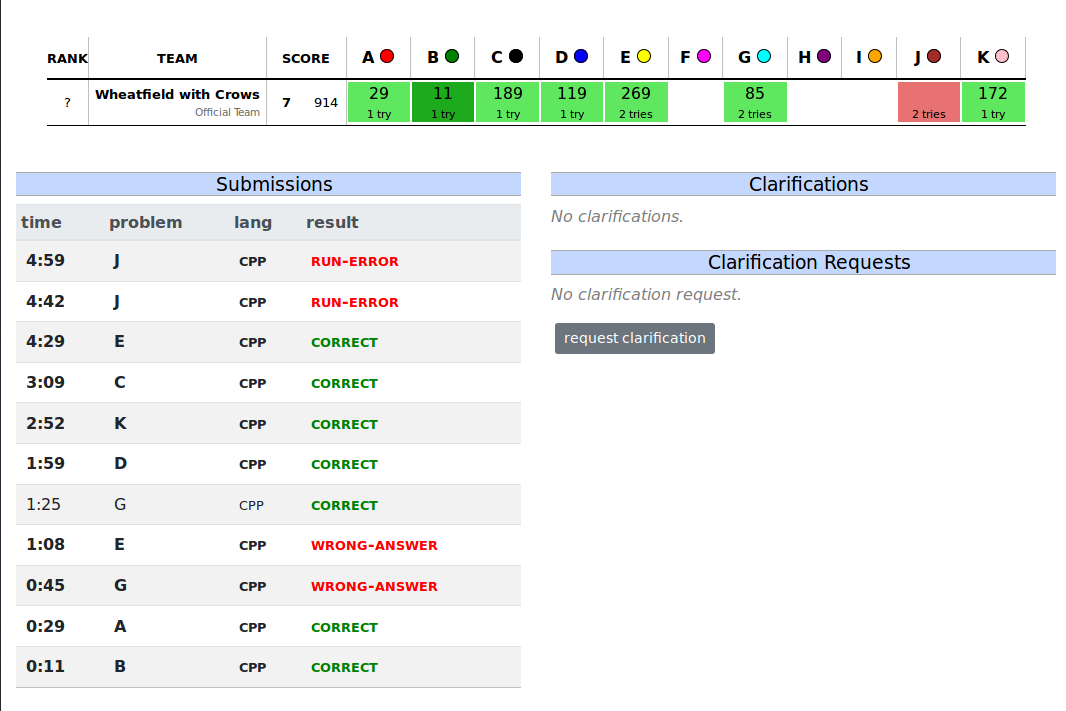
Task: Click the magenta balloon for problem F
Action: pyautogui.click(x=704, y=57)
